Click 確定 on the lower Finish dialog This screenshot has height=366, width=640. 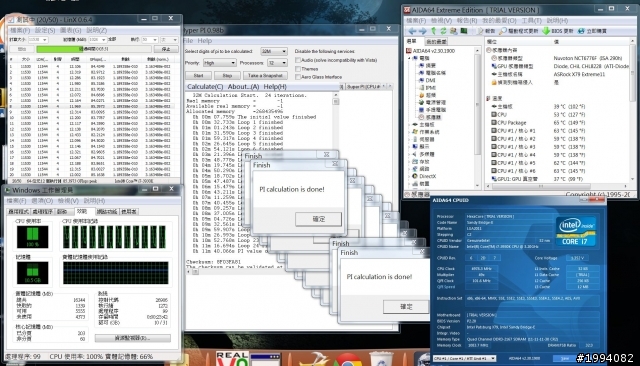tap(406, 306)
